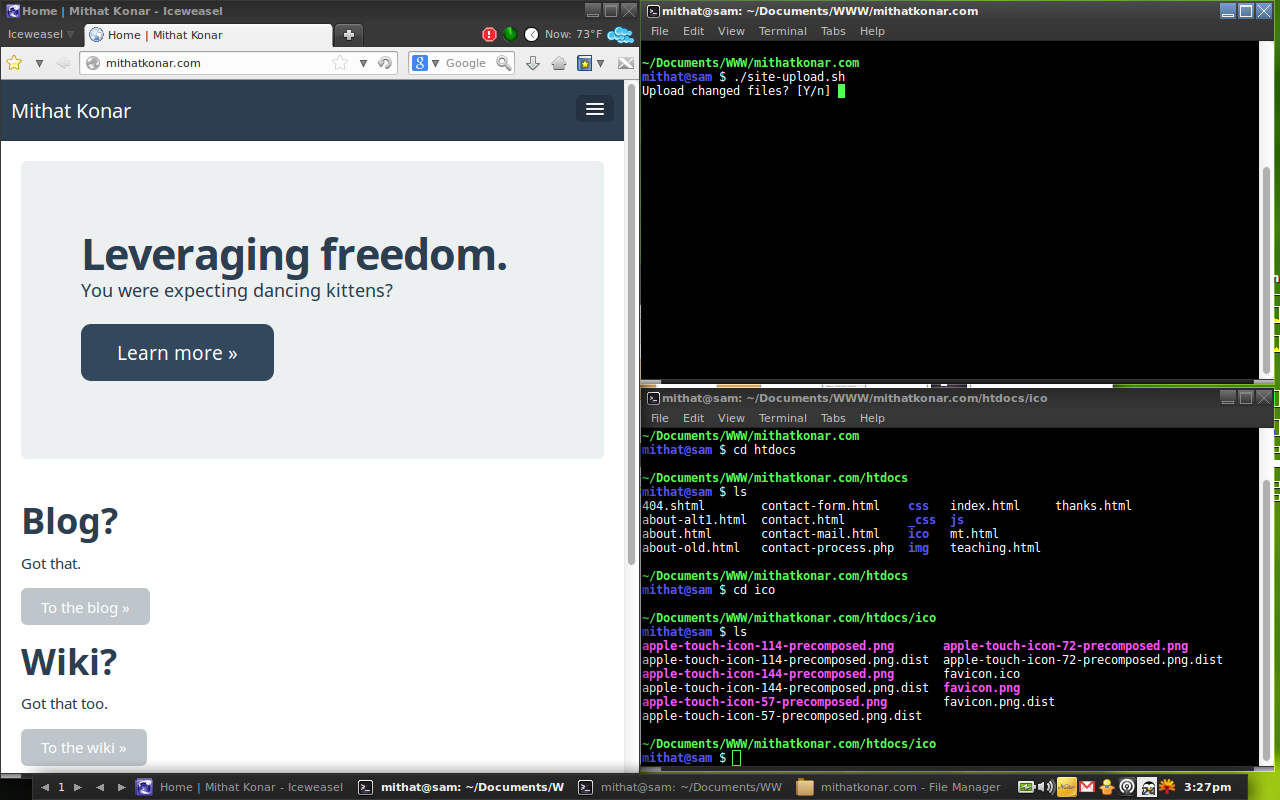Open the weather cloud icon

point(621,35)
